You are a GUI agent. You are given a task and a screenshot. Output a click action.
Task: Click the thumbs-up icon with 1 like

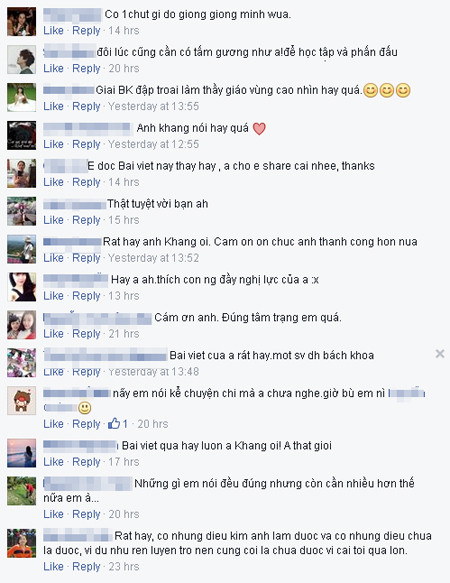114,423
